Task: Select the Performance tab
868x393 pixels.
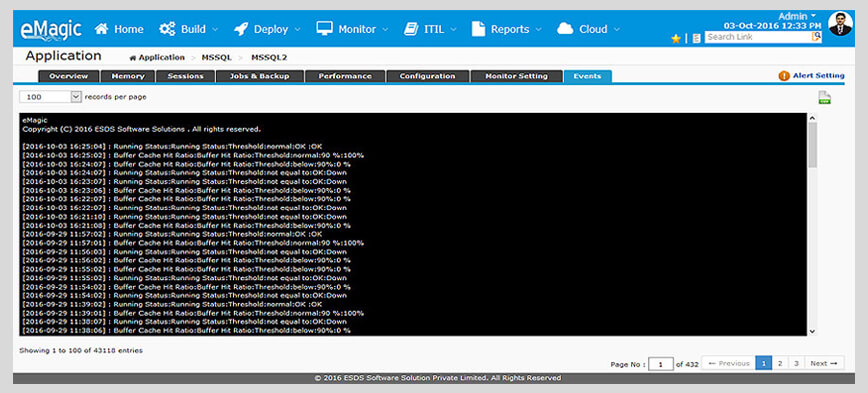Action: coord(345,76)
